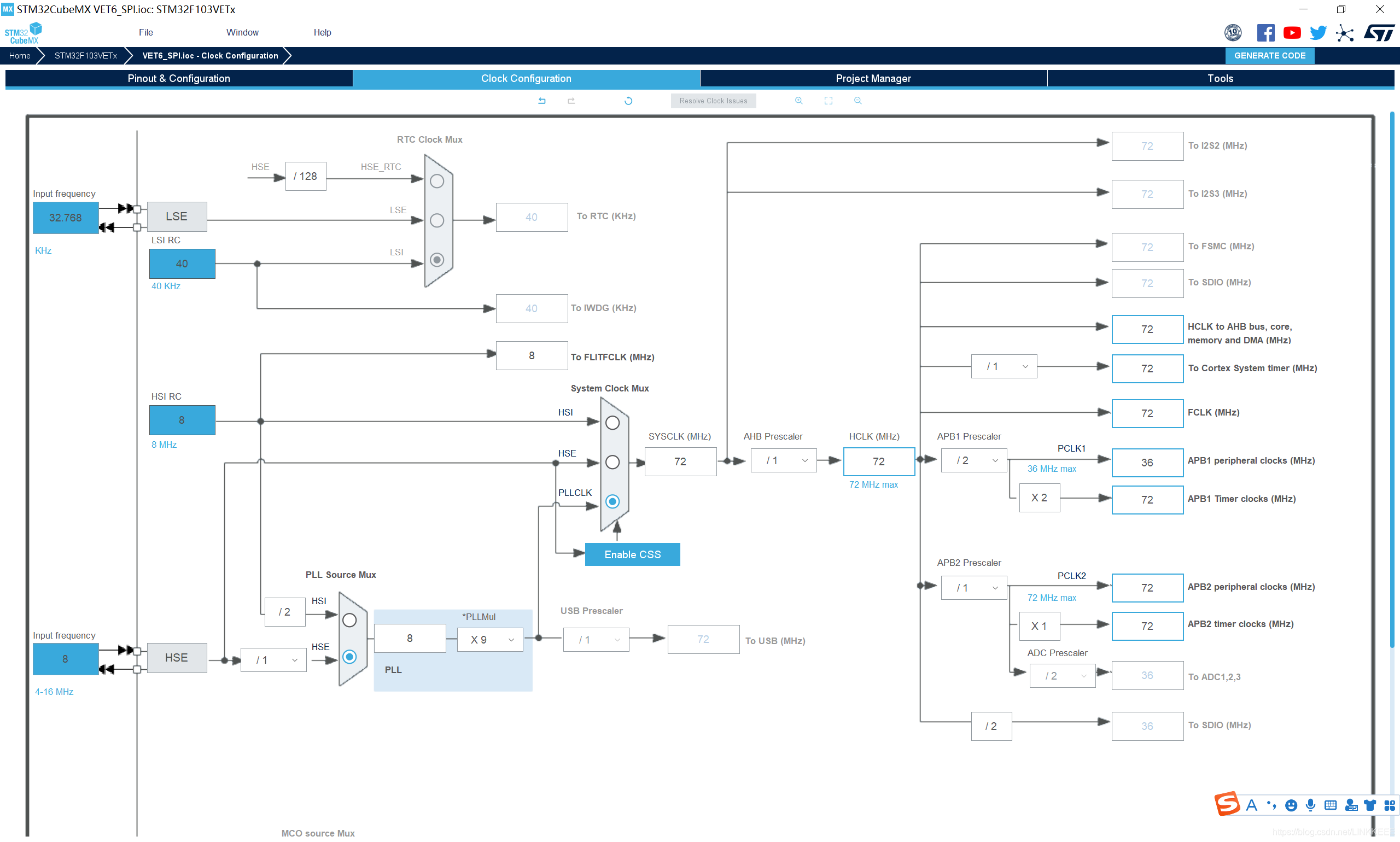Image resolution: width=1400 pixels, height=842 pixels.
Task: Click the HSE block
Action: (x=177, y=658)
